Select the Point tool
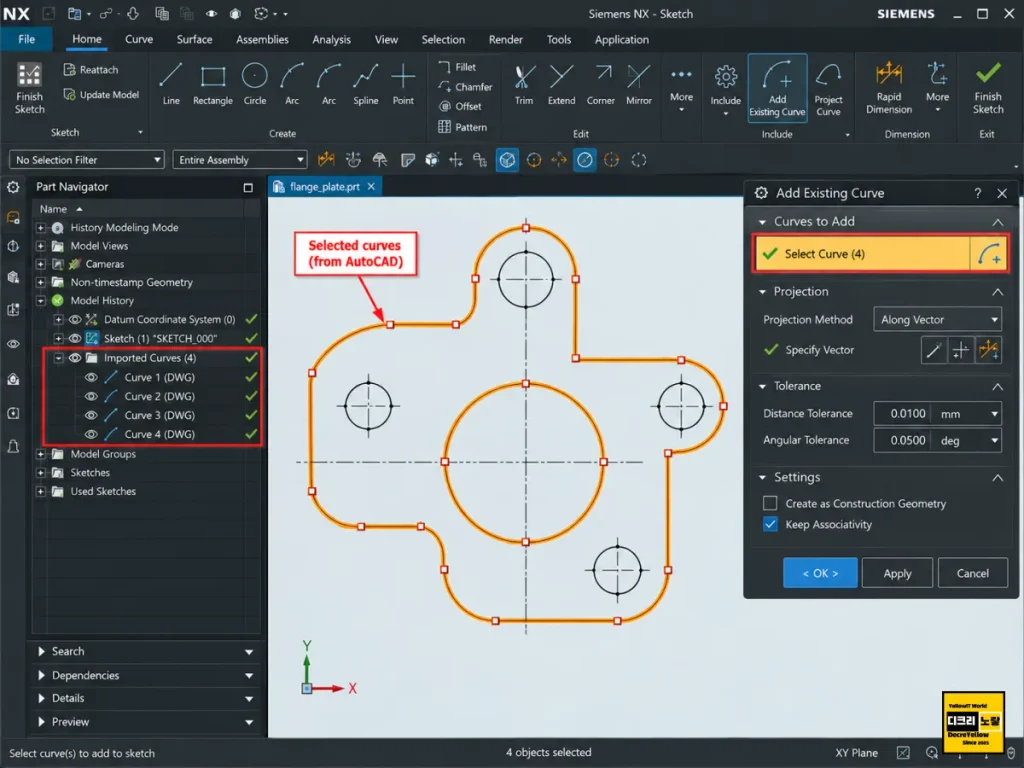 coord(403,84)
